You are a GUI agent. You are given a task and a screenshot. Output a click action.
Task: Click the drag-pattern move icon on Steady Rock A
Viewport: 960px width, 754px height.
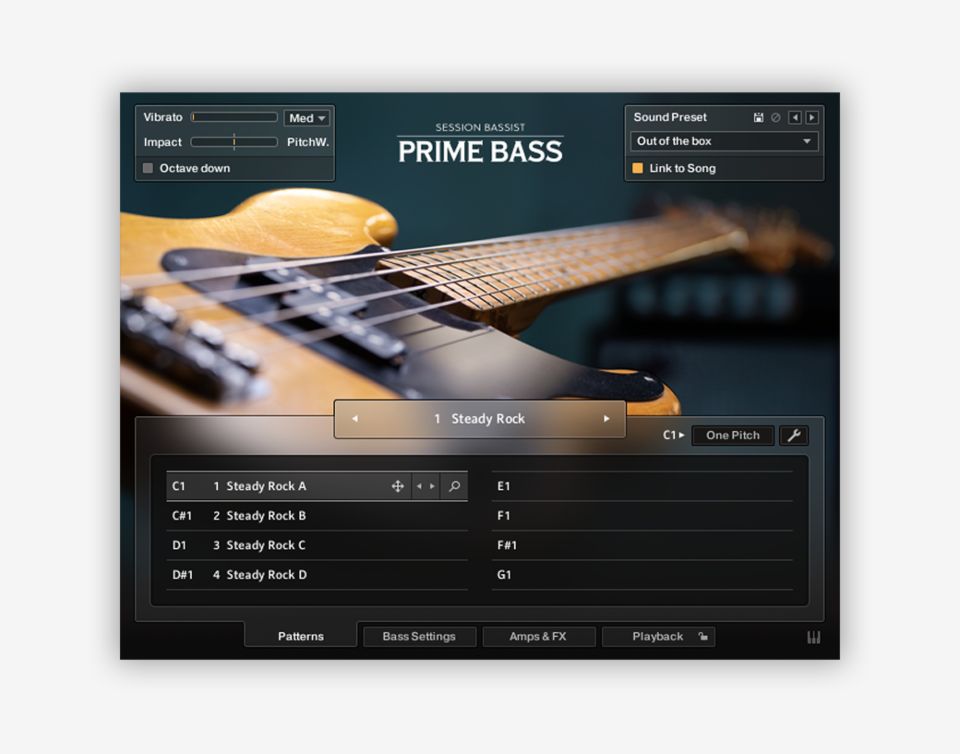point(397,487)
